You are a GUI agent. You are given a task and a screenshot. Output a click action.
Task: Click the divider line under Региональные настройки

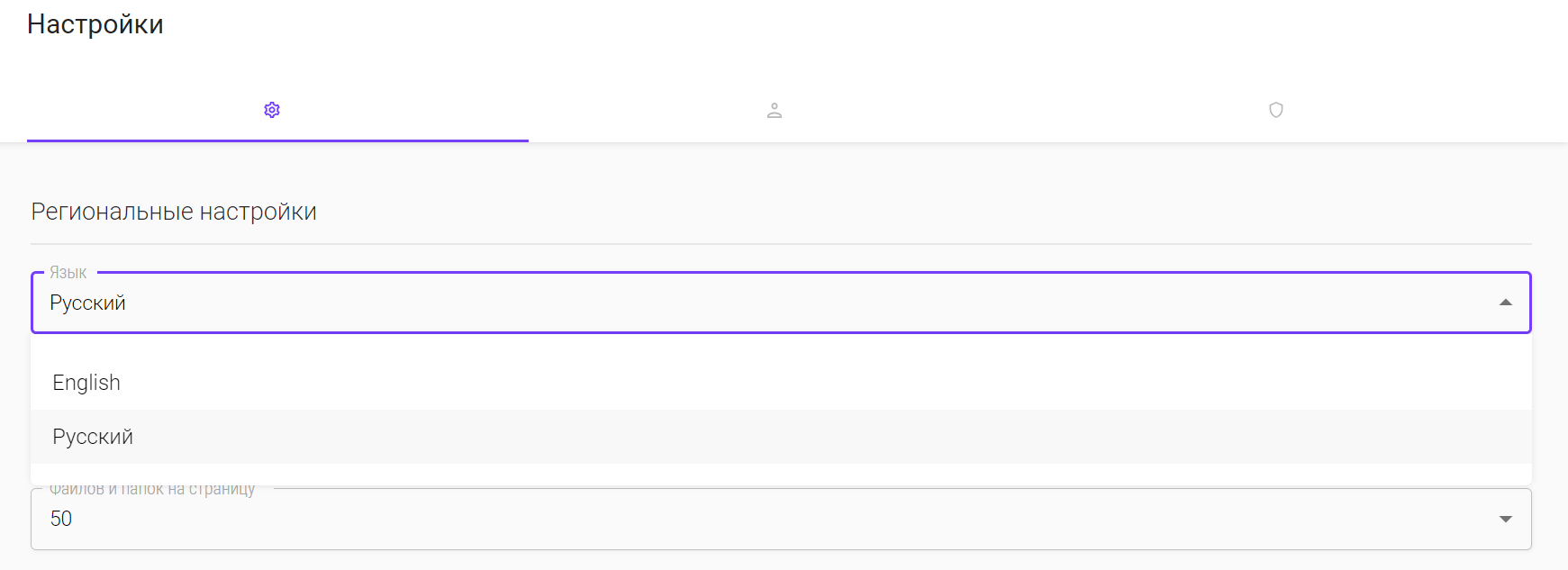pyautogui.click(x=781, y=244)
